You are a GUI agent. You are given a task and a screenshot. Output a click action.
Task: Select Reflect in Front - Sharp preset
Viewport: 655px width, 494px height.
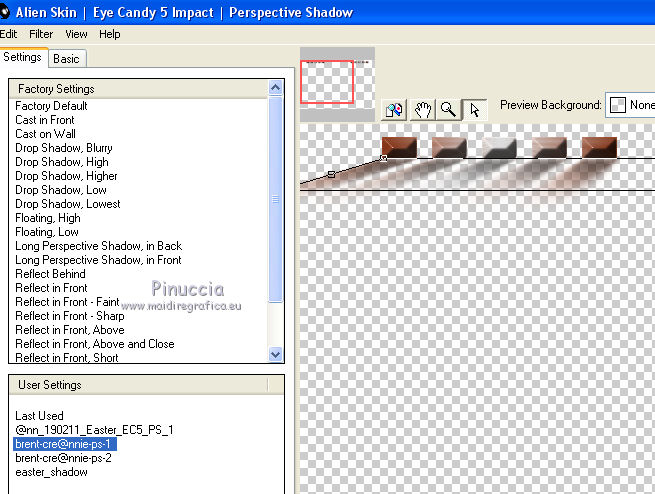point(70,316)
